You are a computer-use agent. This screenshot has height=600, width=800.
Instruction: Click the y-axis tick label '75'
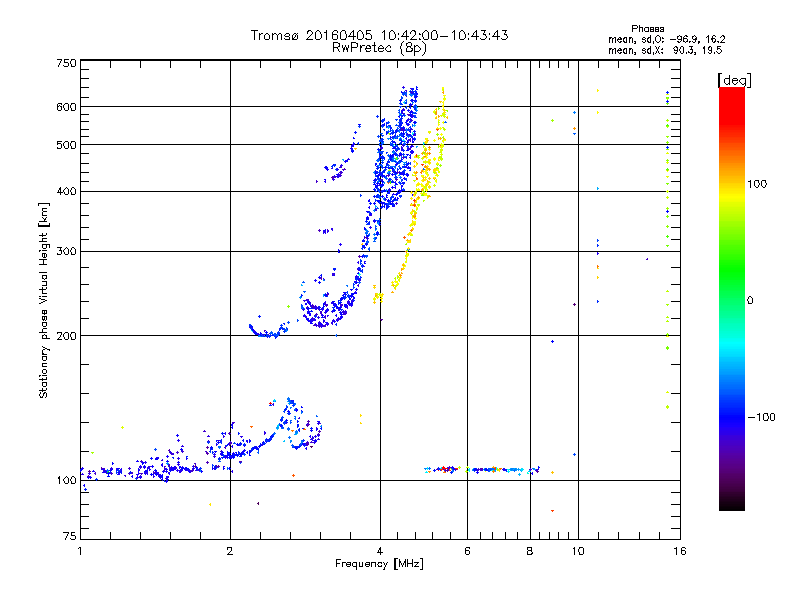[x=70, y=536]
